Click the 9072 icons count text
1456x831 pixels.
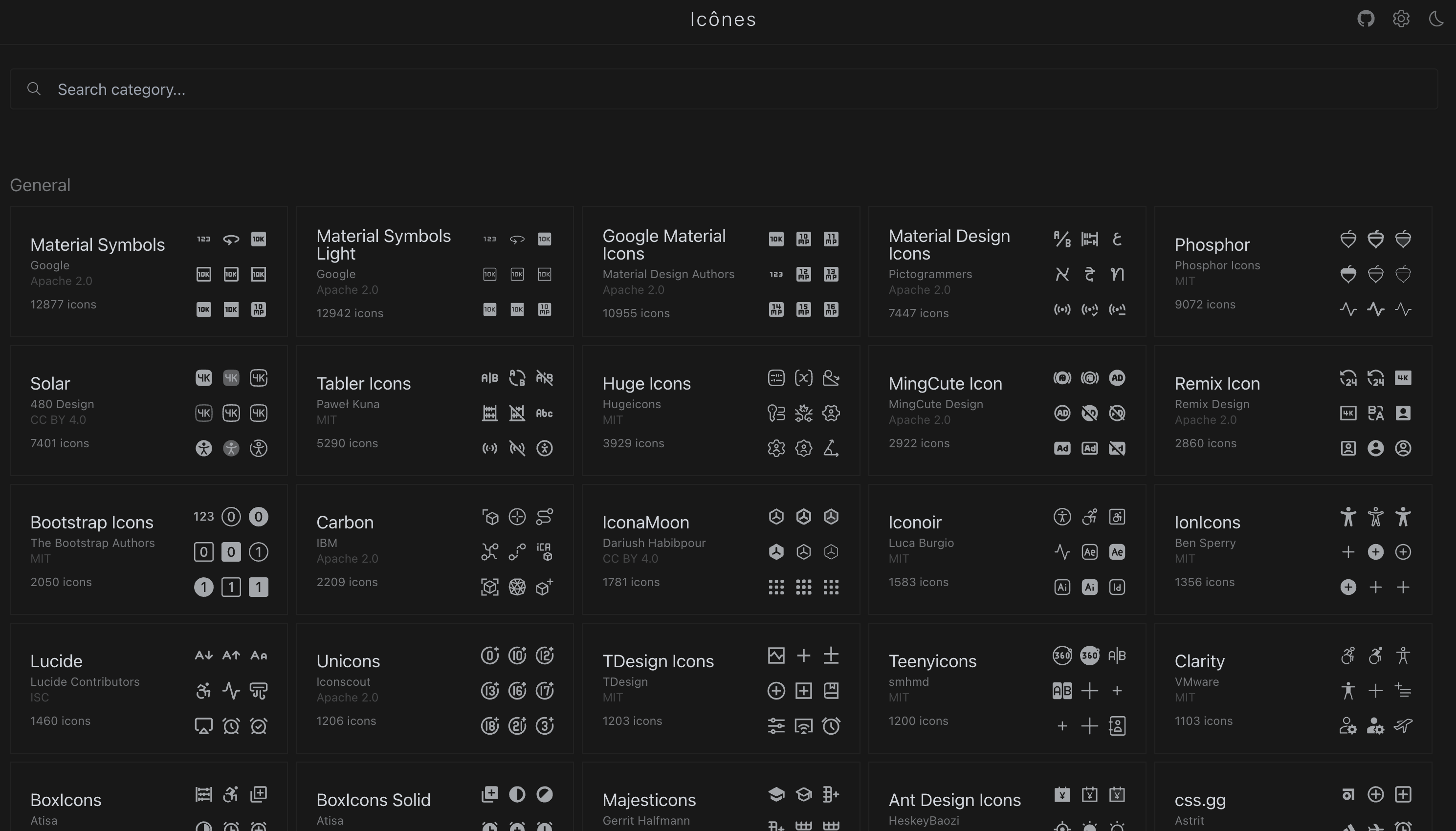tap(1205, 304)
